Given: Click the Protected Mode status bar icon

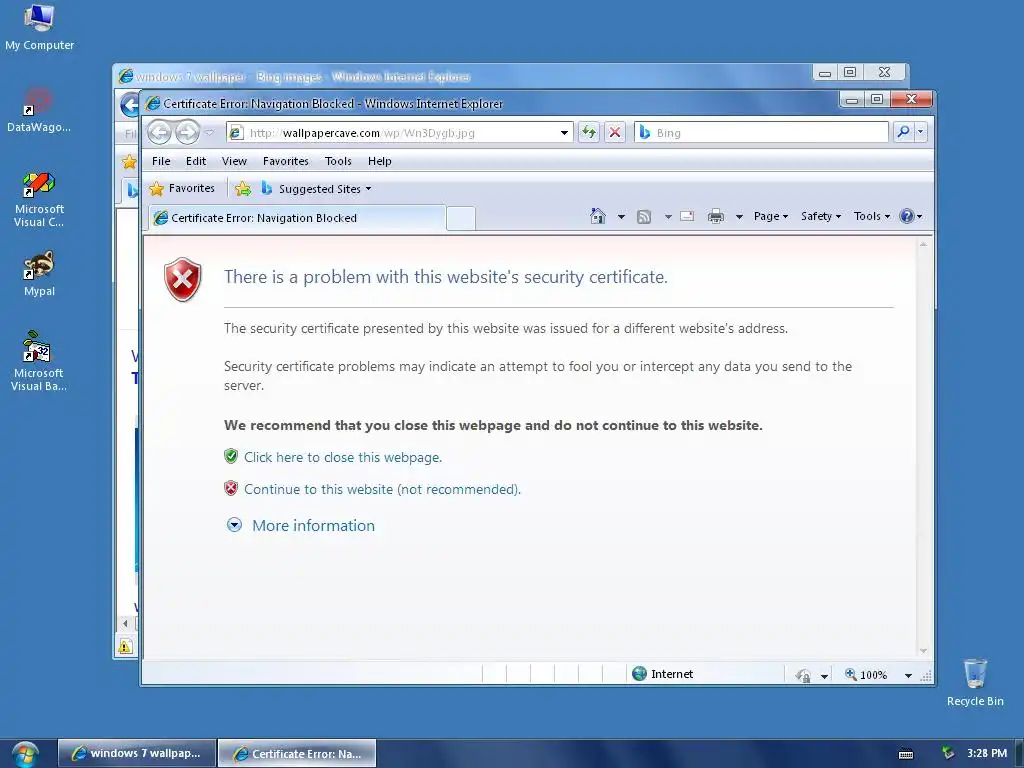Looking at the screenshot, I should tap(803, 675).
